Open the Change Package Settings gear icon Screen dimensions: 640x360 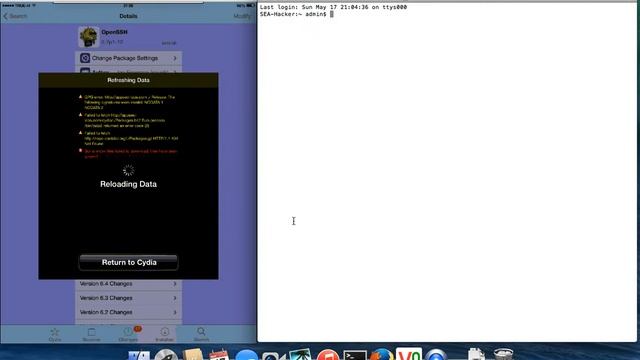[x=85, y=58]
